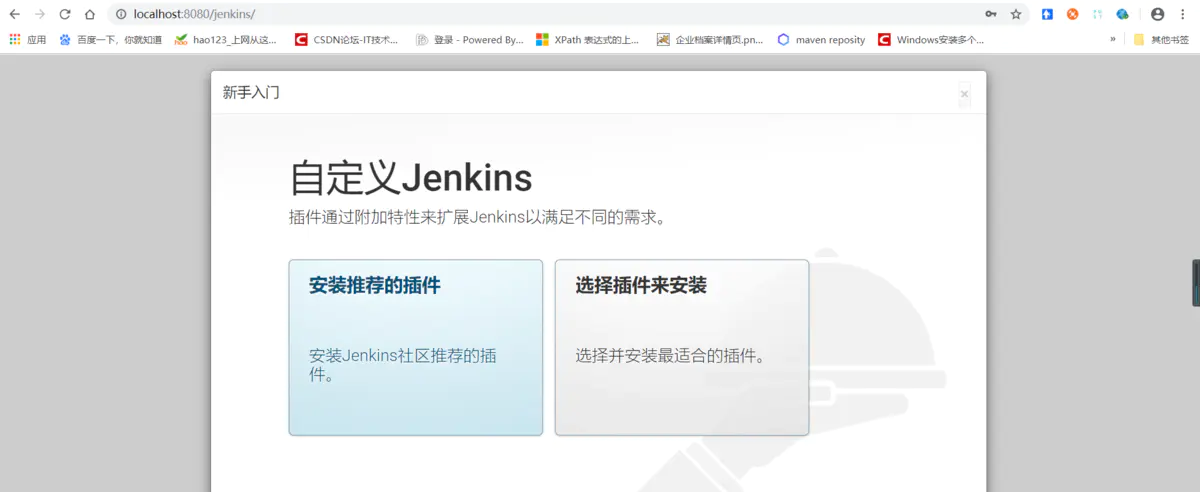Click the blue extension icon in toolbar
Viewport: 1200px width, 492px height.
click(1047, 14)
